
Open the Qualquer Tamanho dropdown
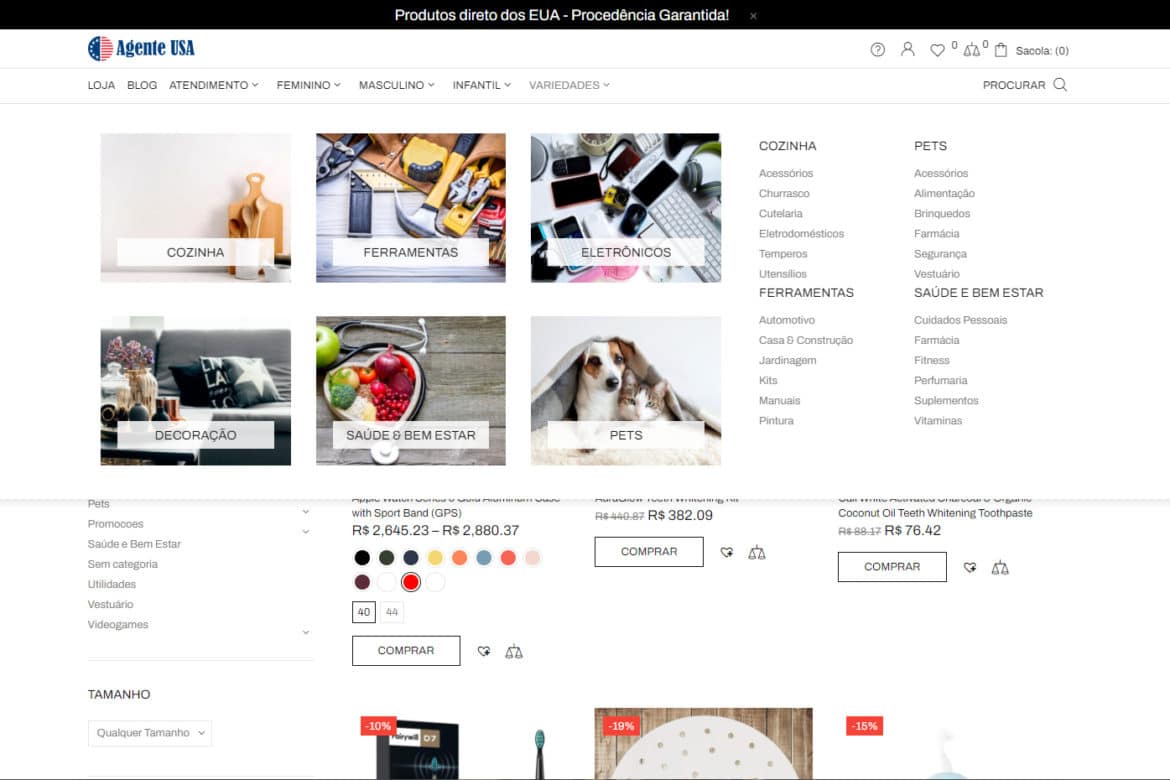point(150,733)
